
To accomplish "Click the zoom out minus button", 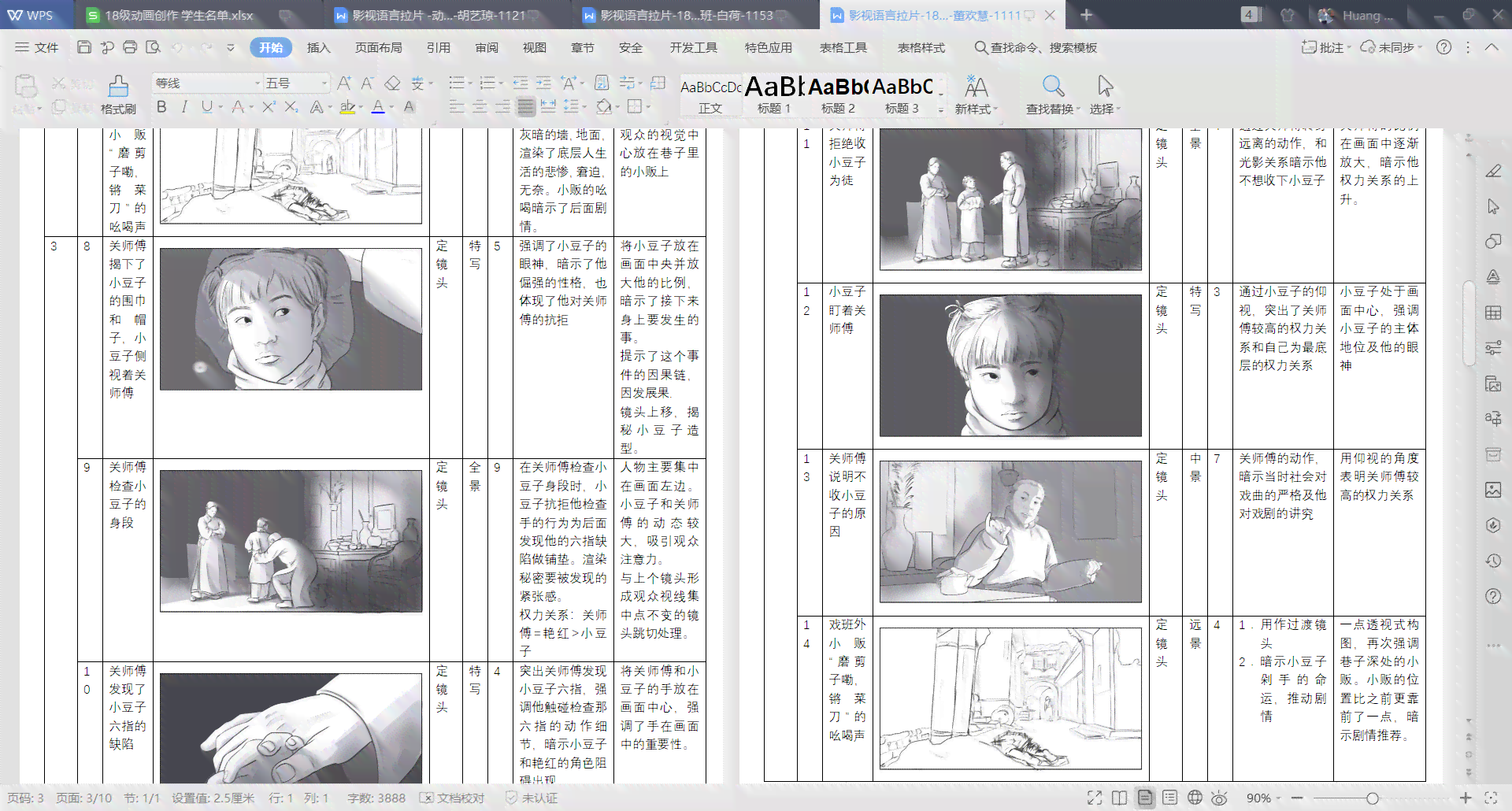I will [x=1297, y=798].
